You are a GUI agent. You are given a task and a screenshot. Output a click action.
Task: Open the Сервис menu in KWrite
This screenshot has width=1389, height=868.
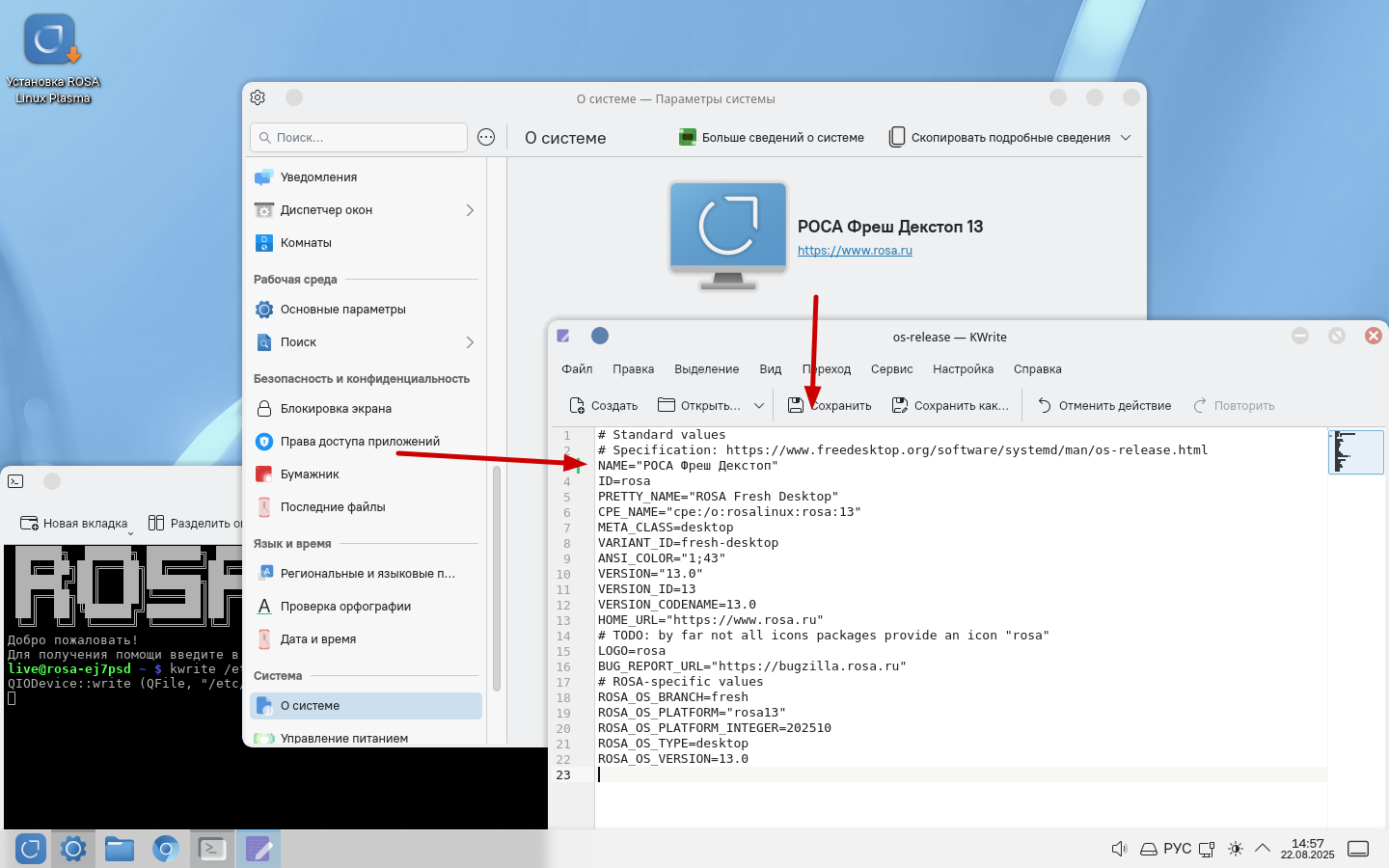891,369
